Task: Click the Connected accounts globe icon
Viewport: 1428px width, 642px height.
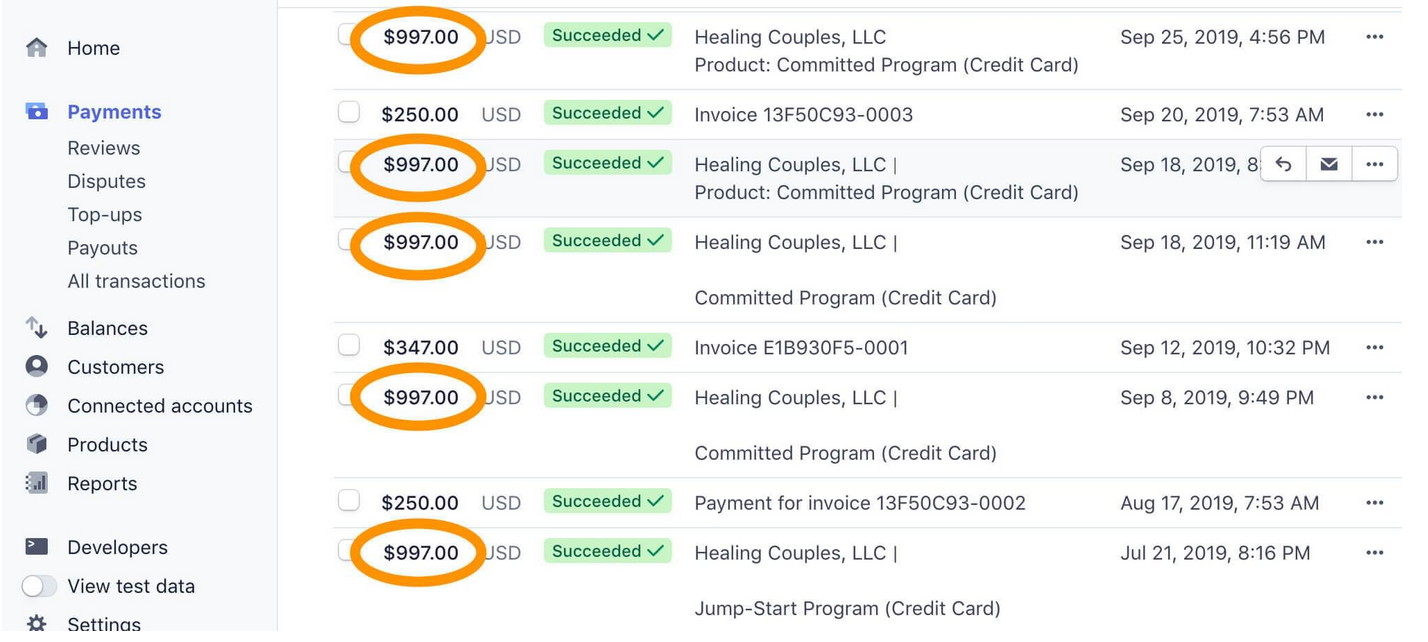Action: 37,406
